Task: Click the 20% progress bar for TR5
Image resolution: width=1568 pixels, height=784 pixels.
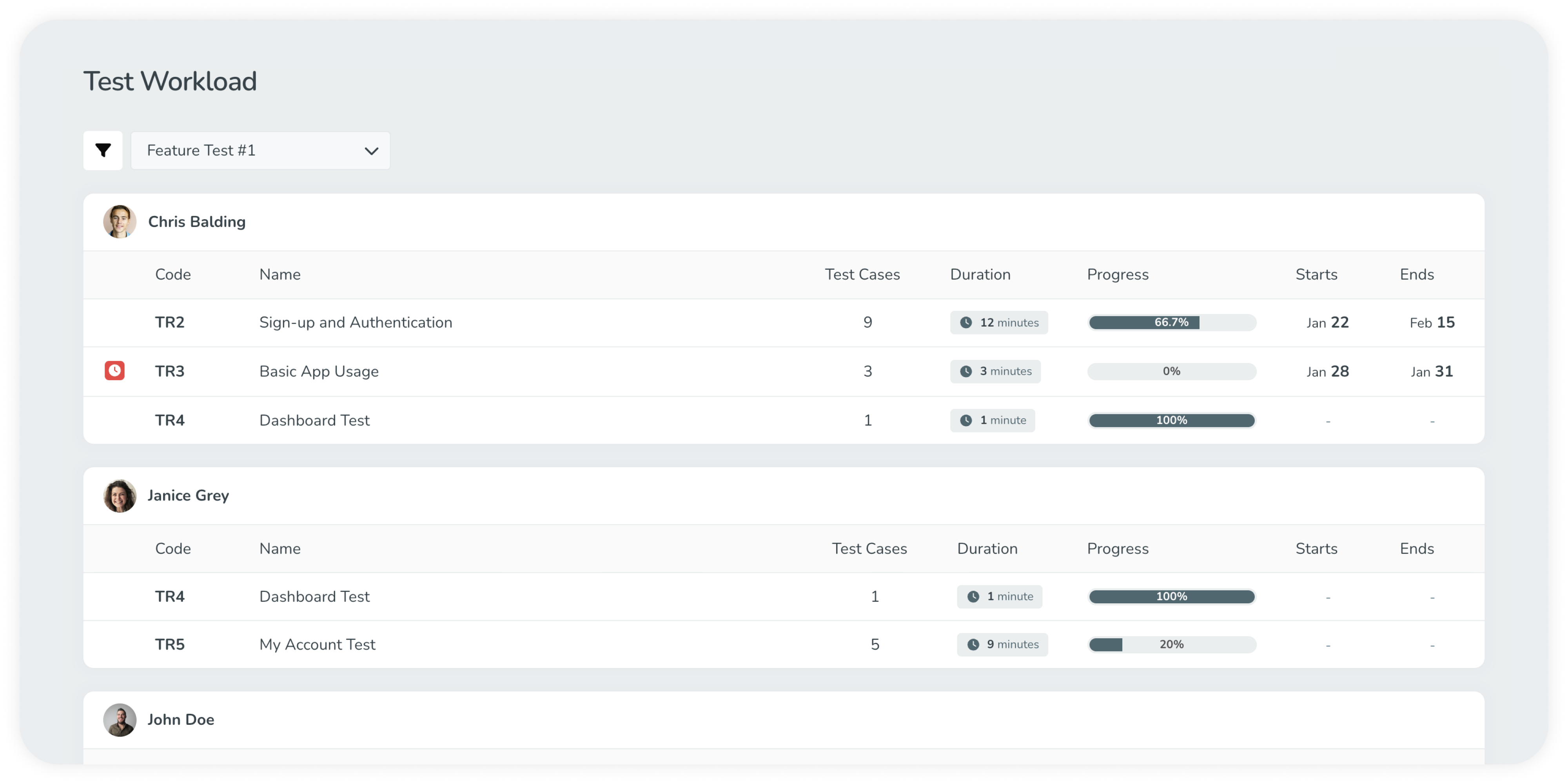Action: click(1172, 644)
